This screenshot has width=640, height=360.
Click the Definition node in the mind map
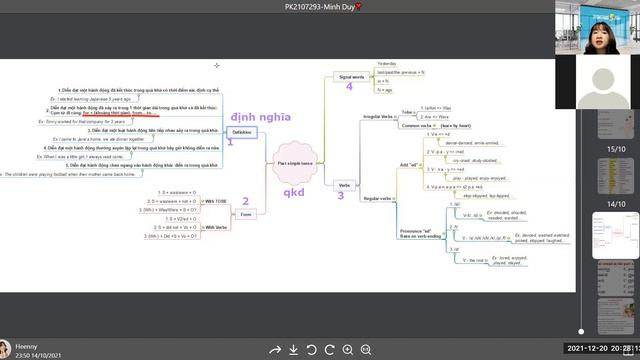point(242,132)
